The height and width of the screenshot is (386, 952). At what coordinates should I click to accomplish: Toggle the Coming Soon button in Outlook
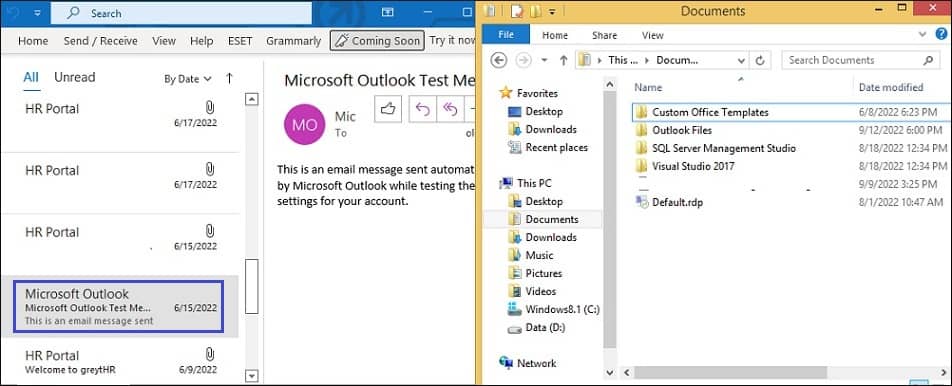(377, 41)
